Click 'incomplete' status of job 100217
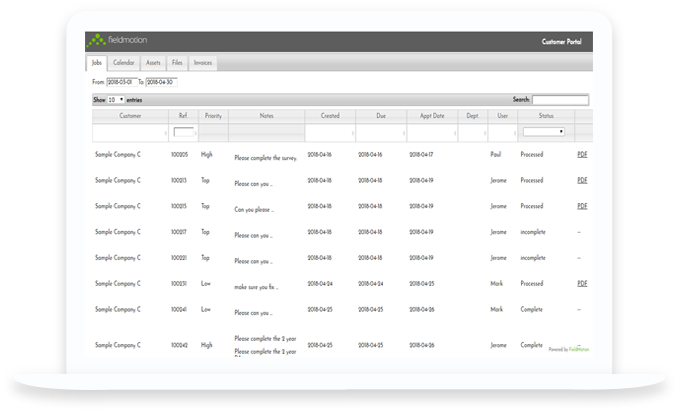680x410 pixels. pos(533,232)
